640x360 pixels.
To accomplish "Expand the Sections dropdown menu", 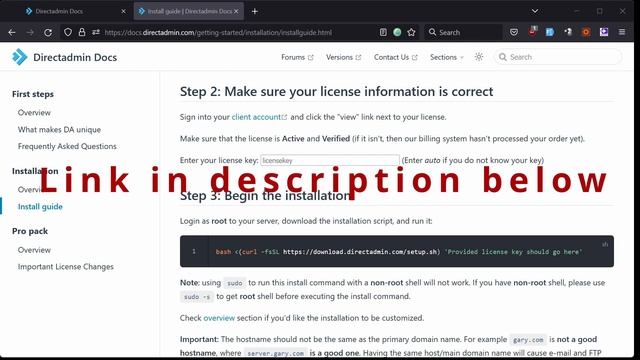I will coord(447,57).
